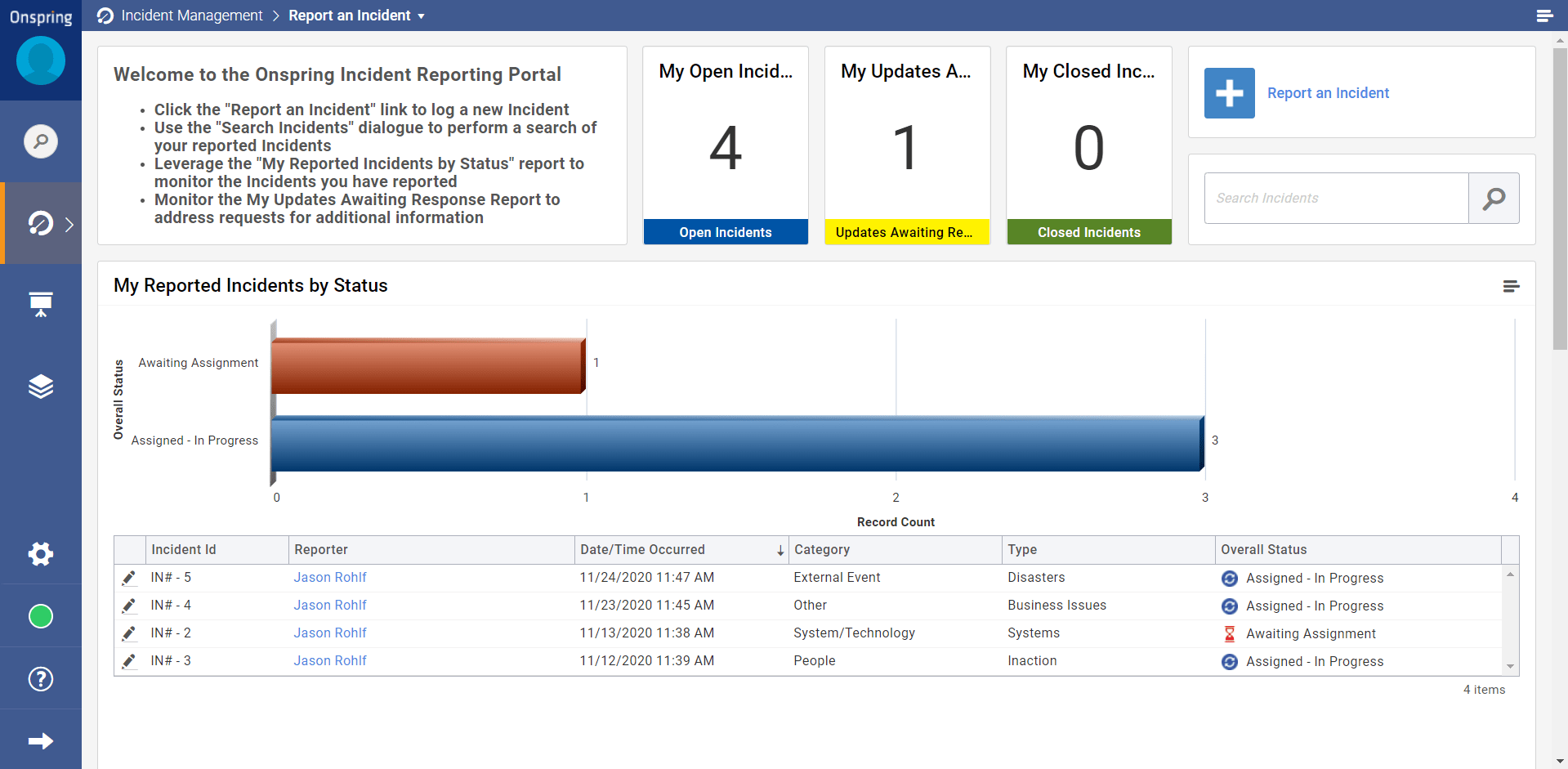Edit incident IN# - 3 pencil icon

coord(129,661)
